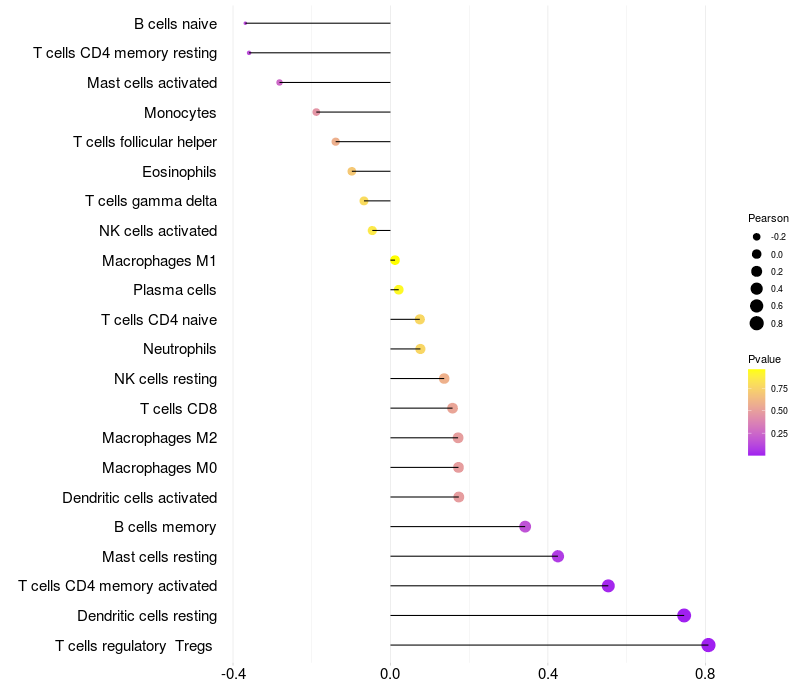The image size is (800, 700).
Task: Click the -0.4 x-axis tick label
Action: click(233, 674)
